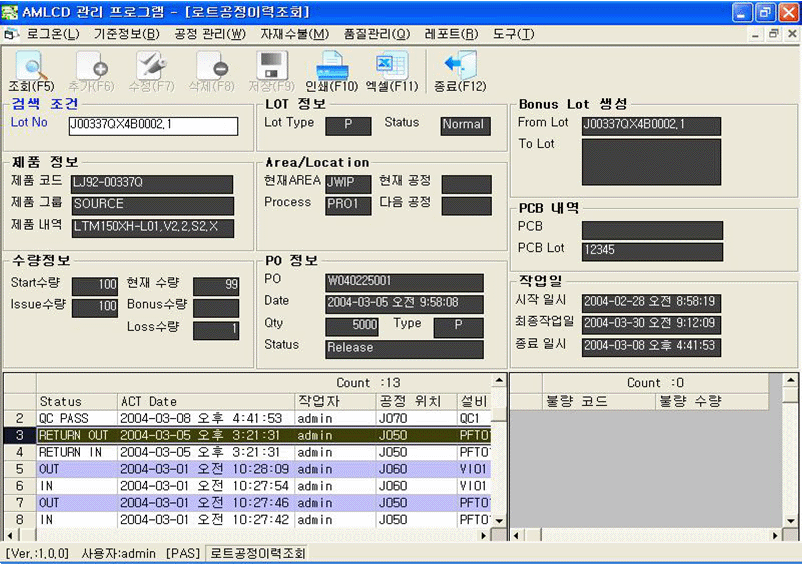Open the 도구(T) menu
Image resolution: width=803 pixels, height=564 pixels.
tap(514, 34)
